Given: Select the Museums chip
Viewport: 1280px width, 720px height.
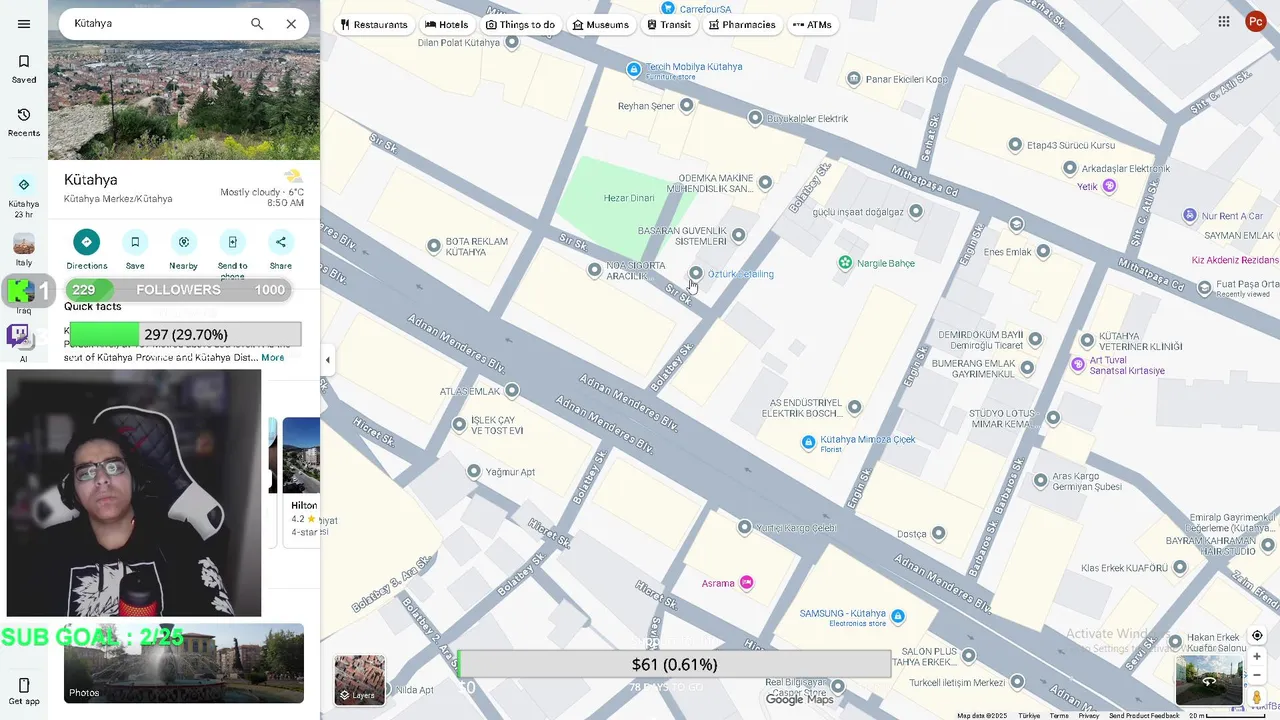Looking at the screenshot, I should [600, 24].
